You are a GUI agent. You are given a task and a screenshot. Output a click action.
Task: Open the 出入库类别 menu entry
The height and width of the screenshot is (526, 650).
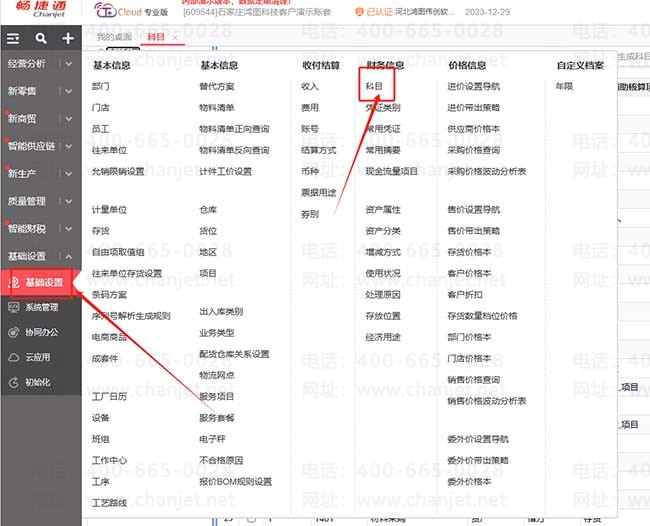click(221, 312)
